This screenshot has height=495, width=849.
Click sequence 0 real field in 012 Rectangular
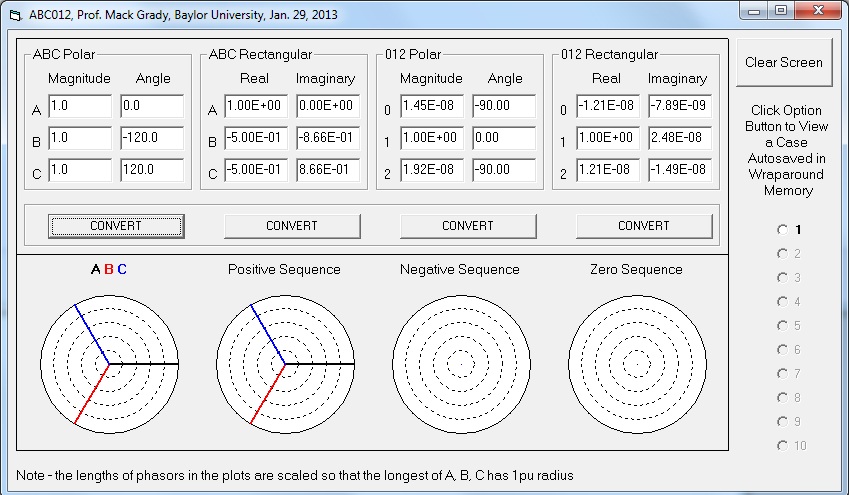[x=607, y=106]
